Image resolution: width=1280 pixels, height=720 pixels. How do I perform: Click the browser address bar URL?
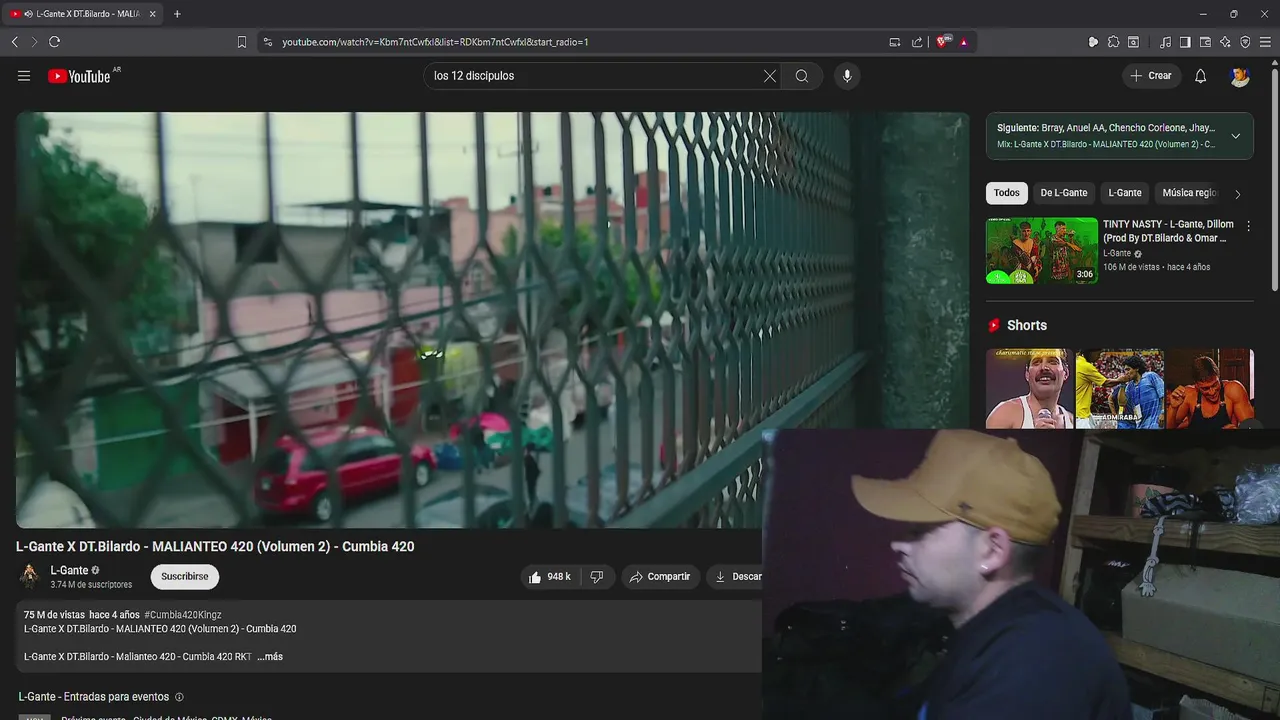pos(435,42)
